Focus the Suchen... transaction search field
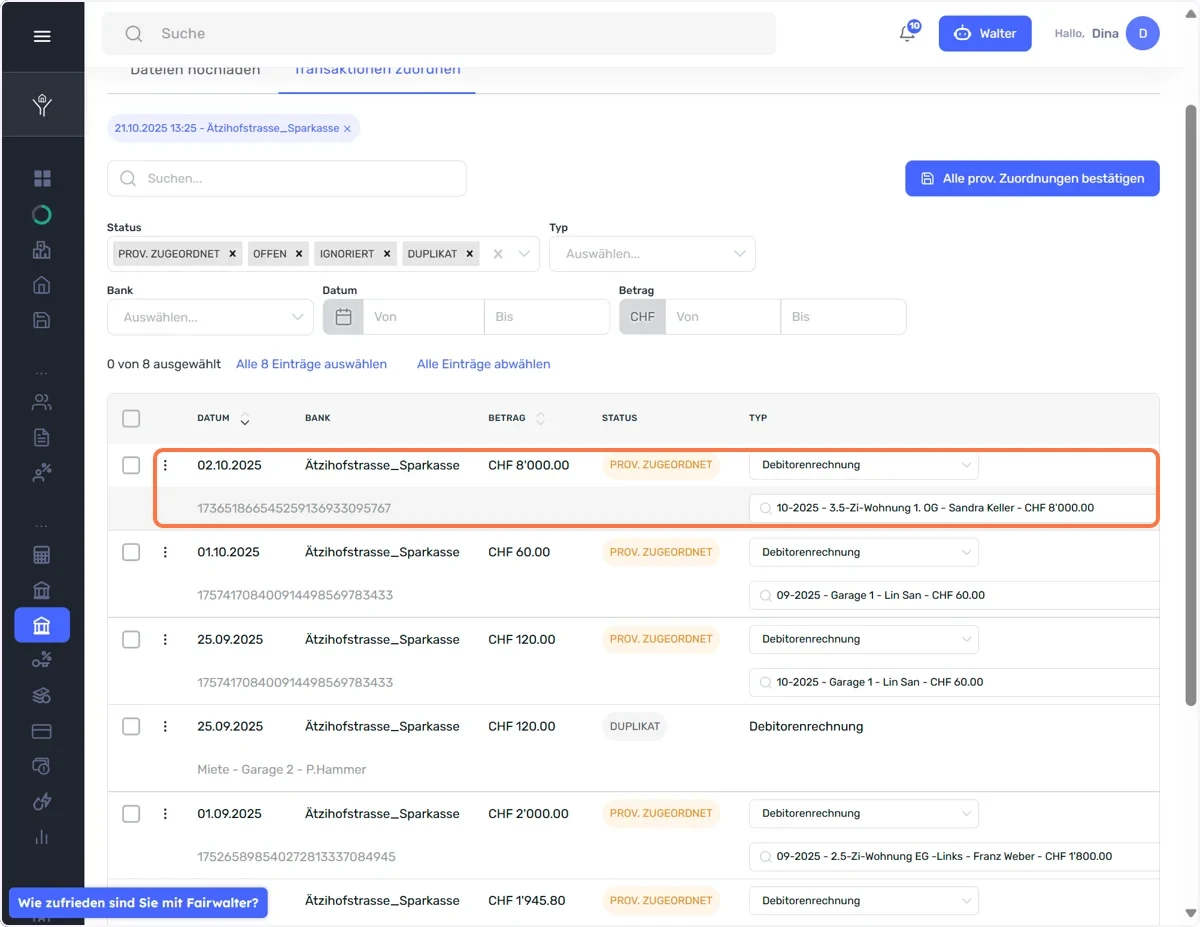The height and width of the screenshot is (927, 1200). point(287,178)
